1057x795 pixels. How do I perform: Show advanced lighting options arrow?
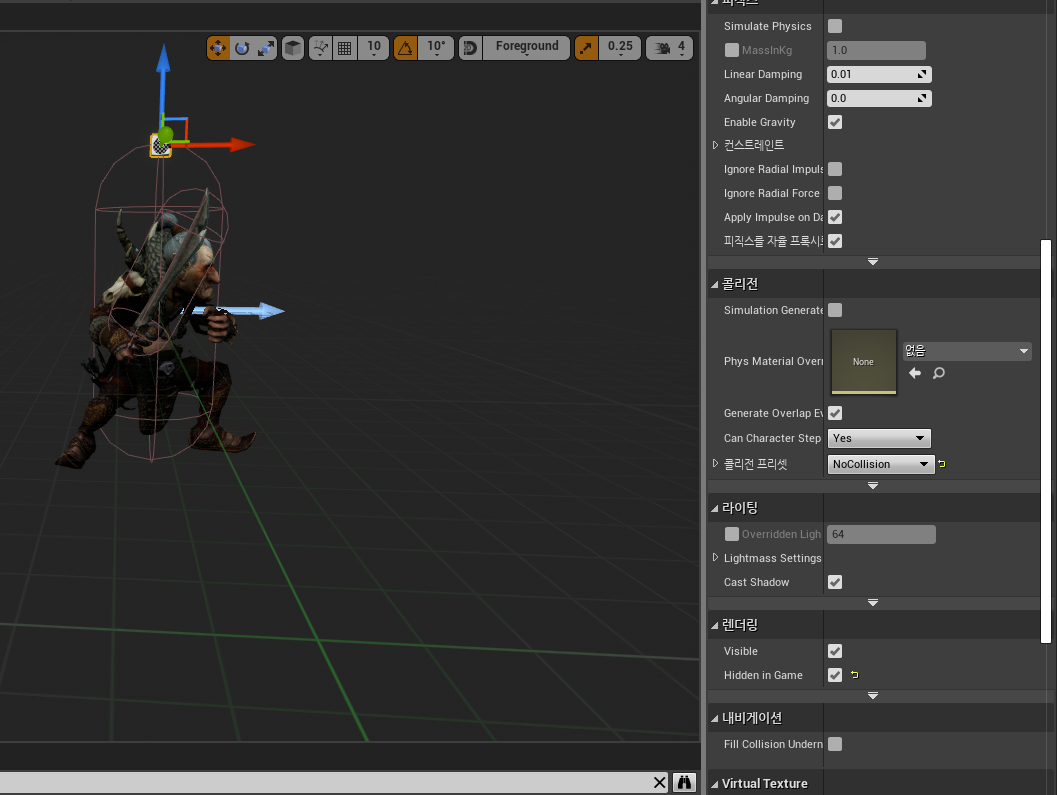(872, 602)
